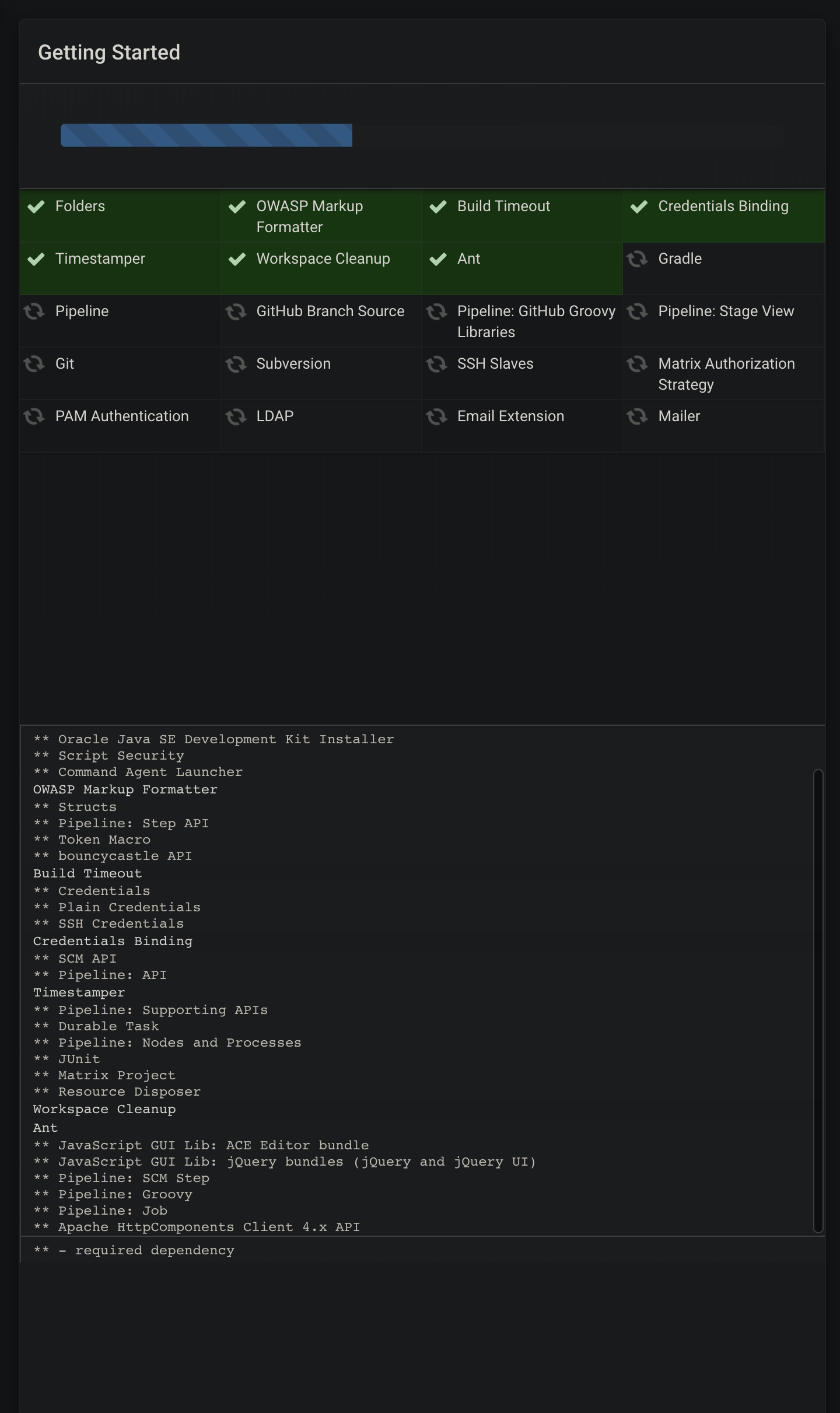
Task: Click the checkmark icon beside Build Timeout
Action: [x=438, y=207]
